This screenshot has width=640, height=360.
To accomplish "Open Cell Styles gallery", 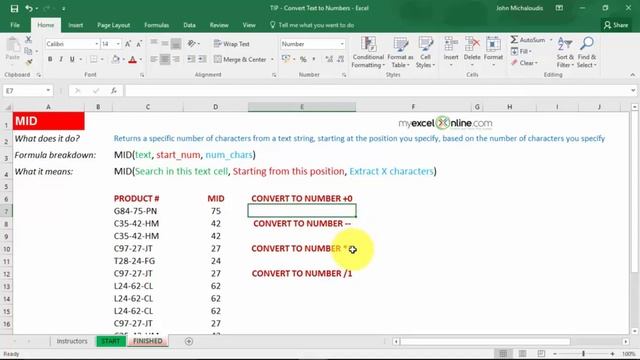I will pyautogui.click(x=425, y=52).
